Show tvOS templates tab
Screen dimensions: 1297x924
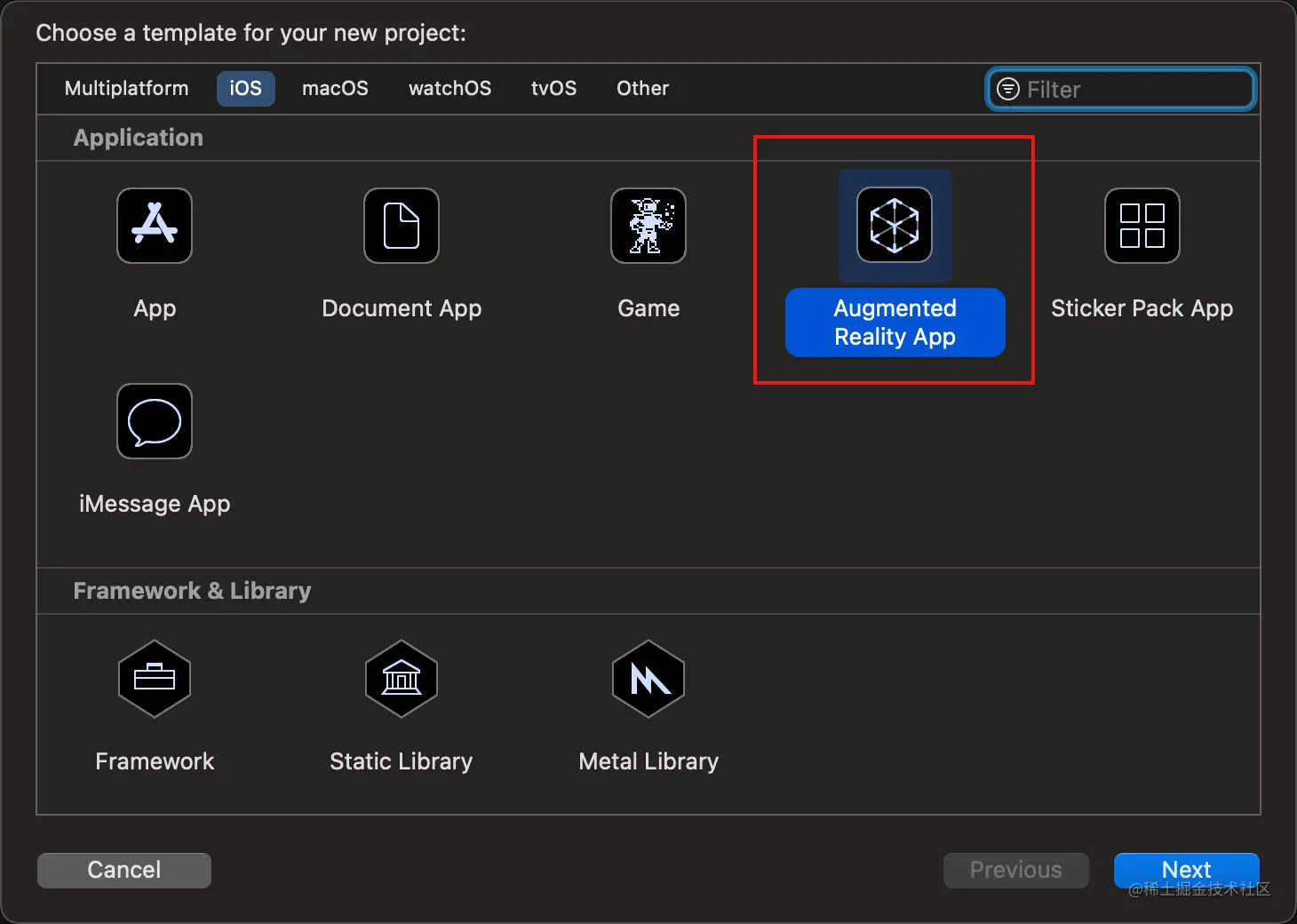point(553,89)
